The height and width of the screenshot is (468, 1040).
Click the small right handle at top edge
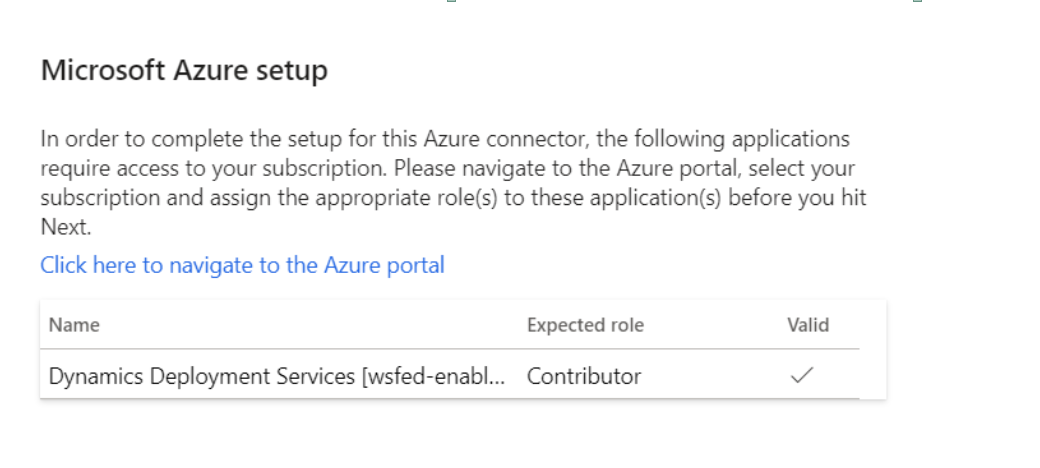(917, 2)
